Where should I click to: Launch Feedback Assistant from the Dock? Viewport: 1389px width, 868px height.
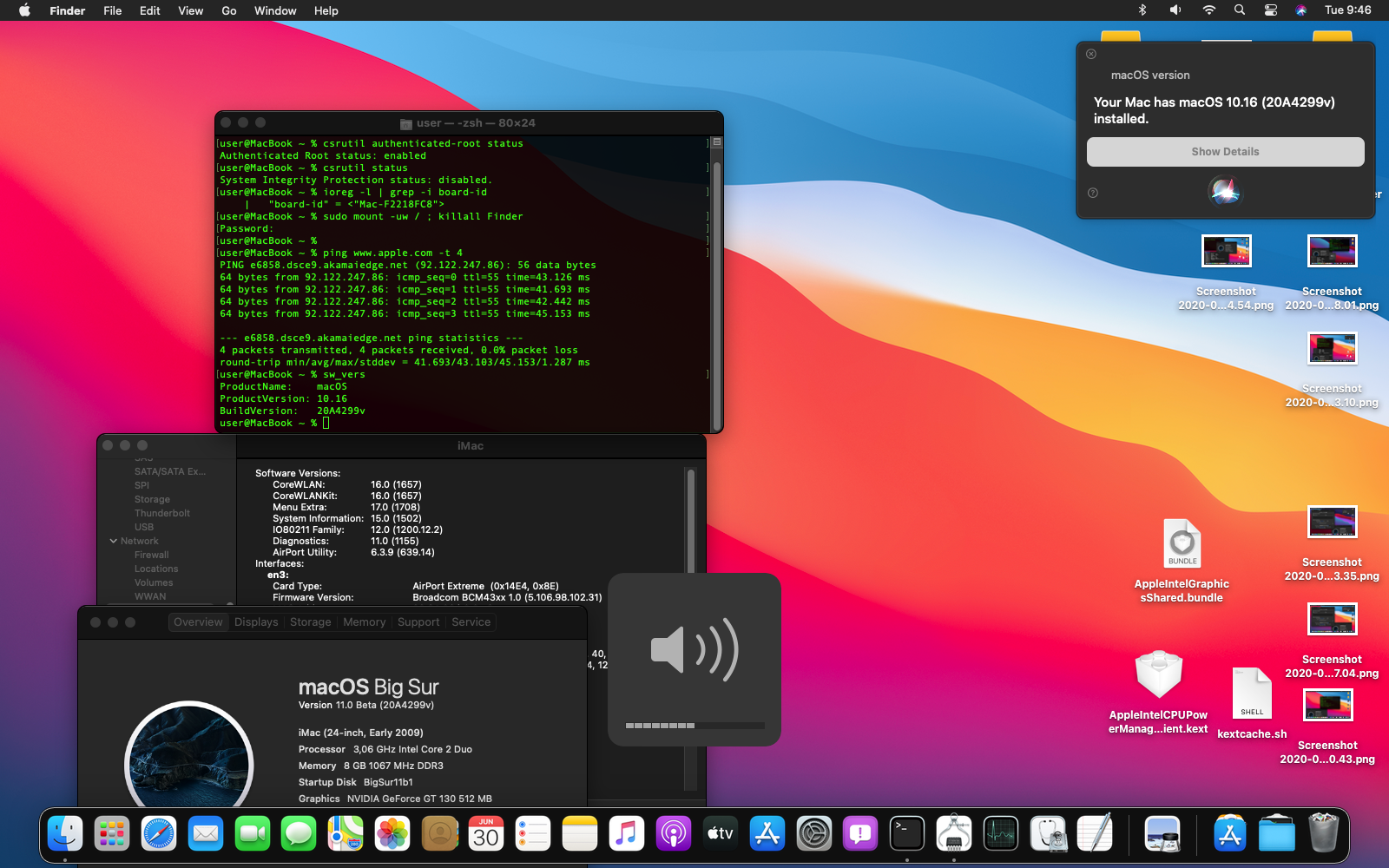(x=860, y=834)
